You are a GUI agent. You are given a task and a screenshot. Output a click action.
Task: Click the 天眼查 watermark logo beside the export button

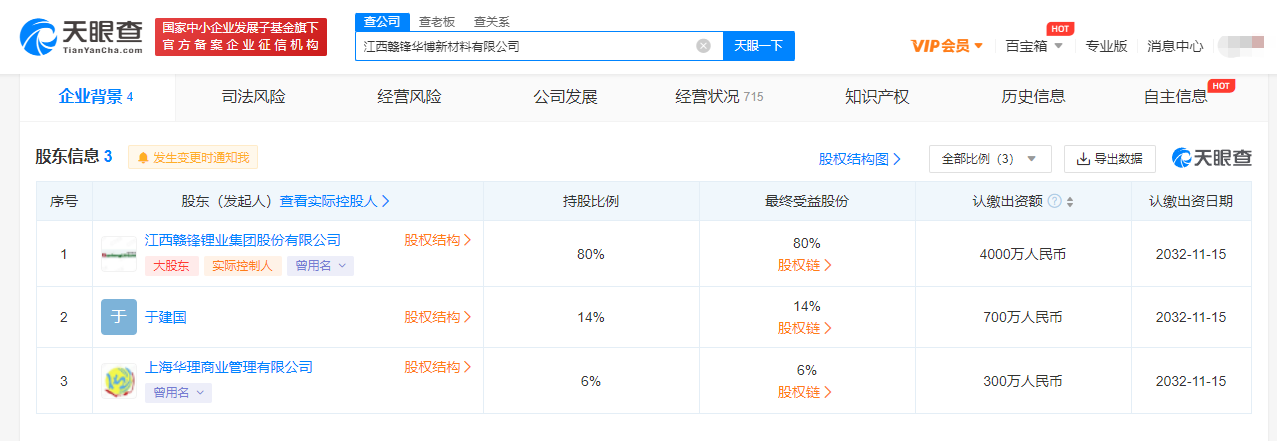(1211, 158)
